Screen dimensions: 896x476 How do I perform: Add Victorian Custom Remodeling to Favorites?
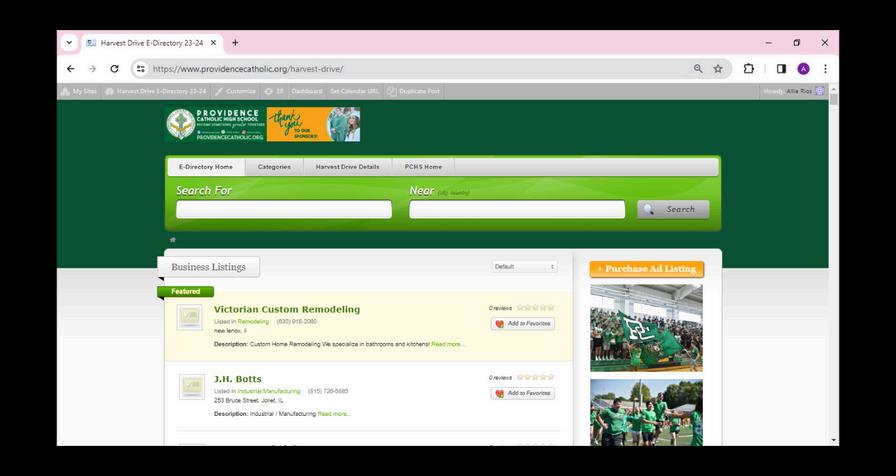click(523, 324)
